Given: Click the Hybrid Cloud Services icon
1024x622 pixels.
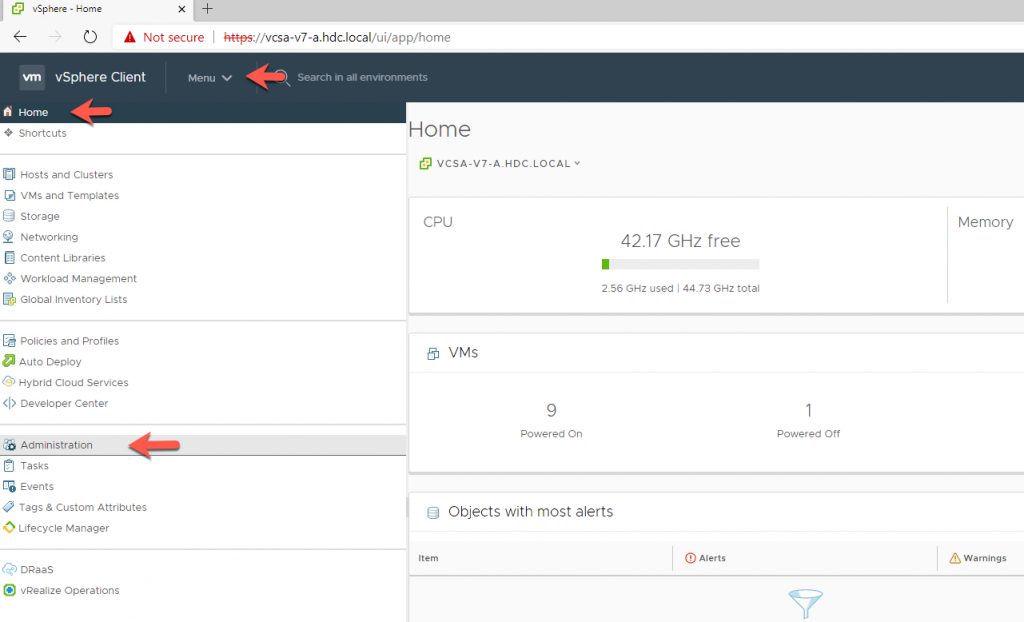Looking at the screenshot, I should pos(8,382).
